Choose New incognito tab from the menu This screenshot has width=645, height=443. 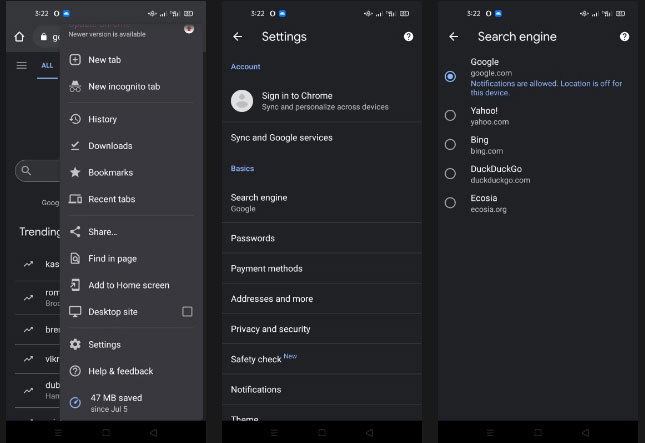tap(132, 86)
